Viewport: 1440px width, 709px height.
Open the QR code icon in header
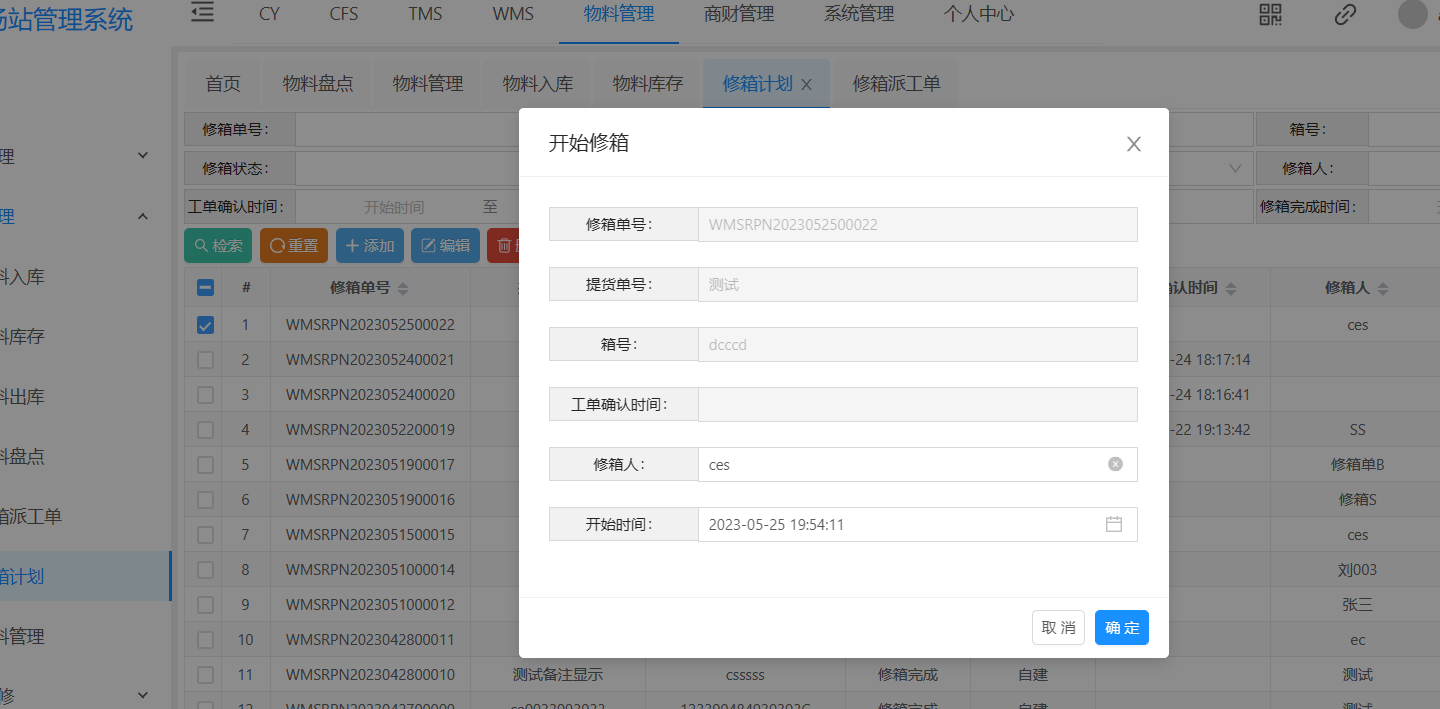point(1270,14)
